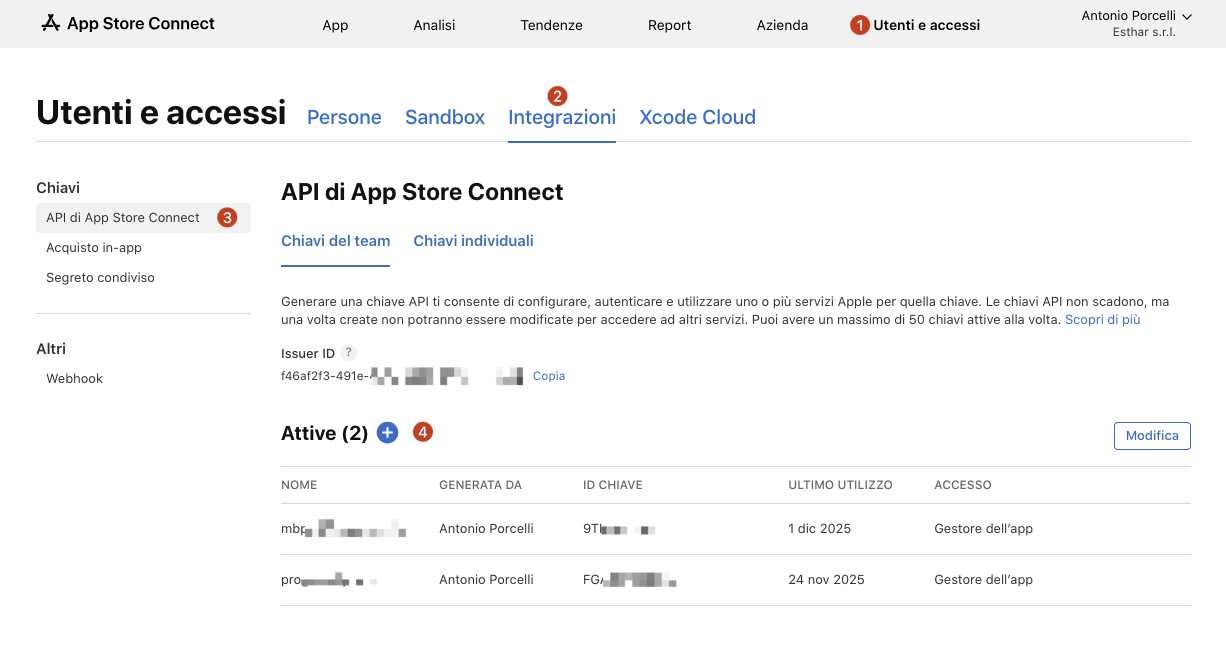The width and height of the screenshot is (1226, 648).
Task: Click the Modifica button
Action: pyautogui.click(x=1152, y=435)
